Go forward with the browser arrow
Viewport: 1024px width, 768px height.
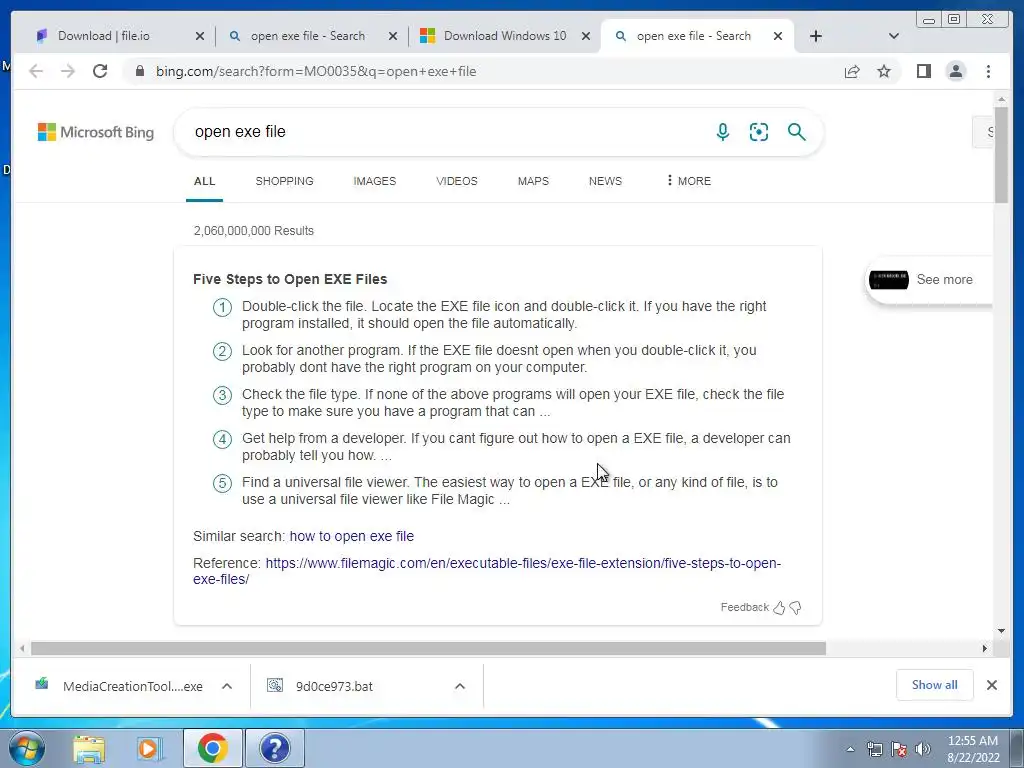68,71
